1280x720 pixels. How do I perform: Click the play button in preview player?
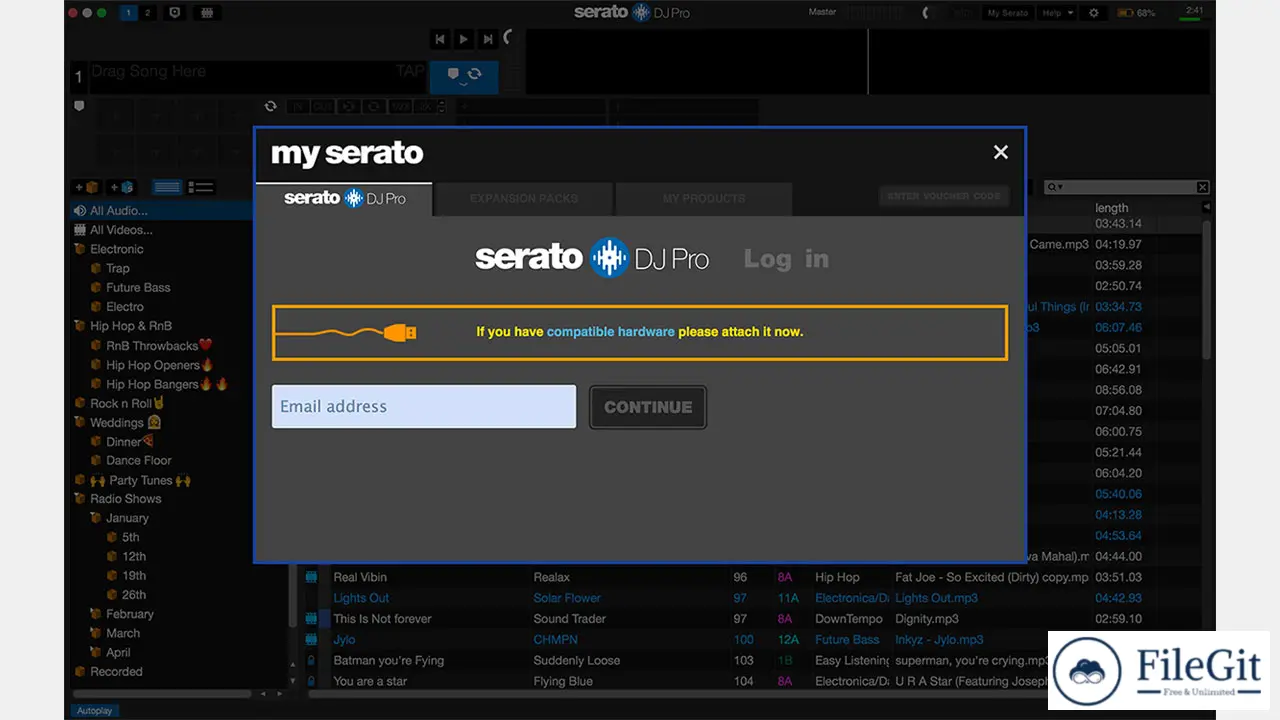pos(463,39)
